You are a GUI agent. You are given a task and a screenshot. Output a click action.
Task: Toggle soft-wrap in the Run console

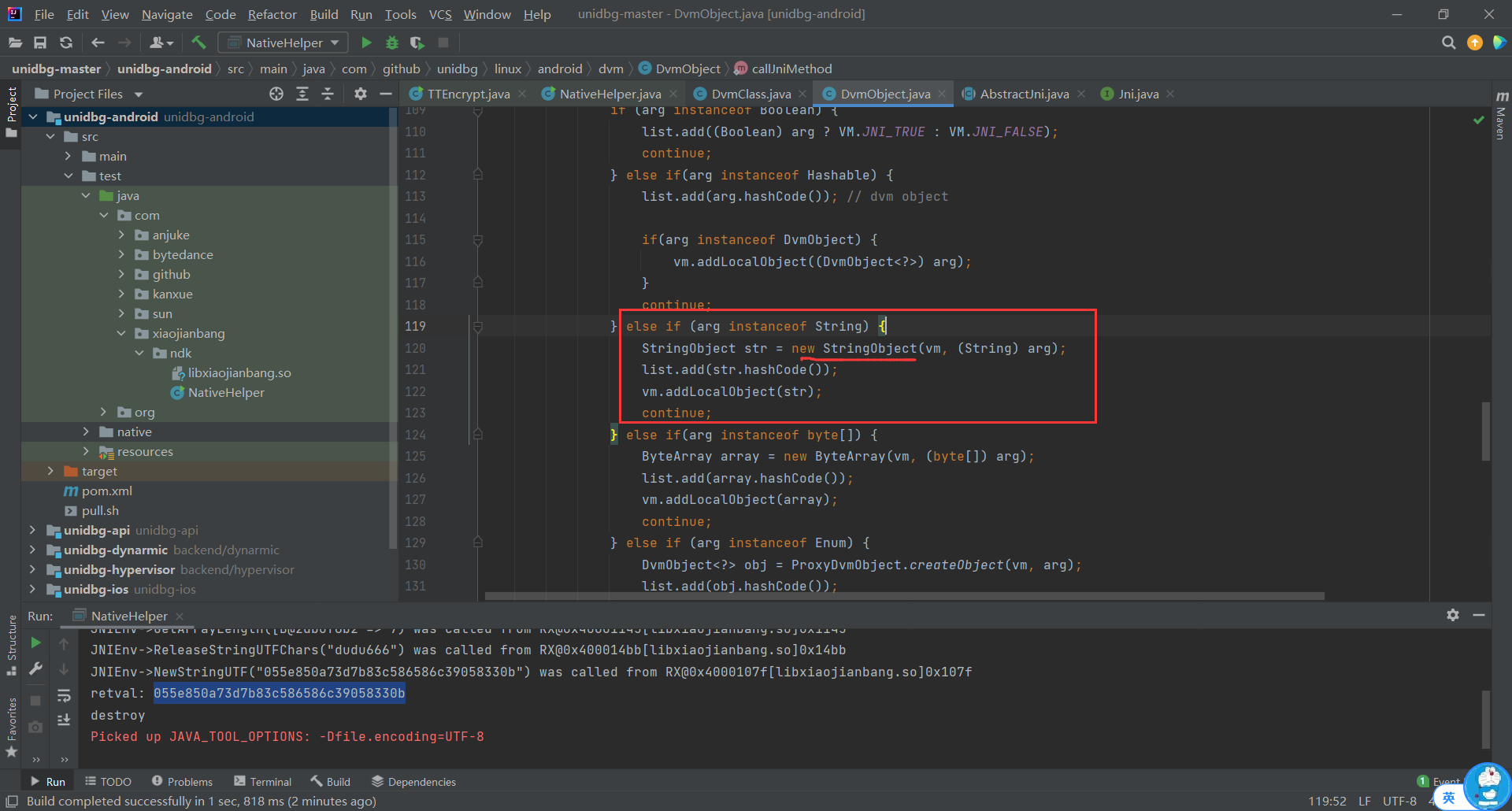pyautogui.click(x=64, y=695)
